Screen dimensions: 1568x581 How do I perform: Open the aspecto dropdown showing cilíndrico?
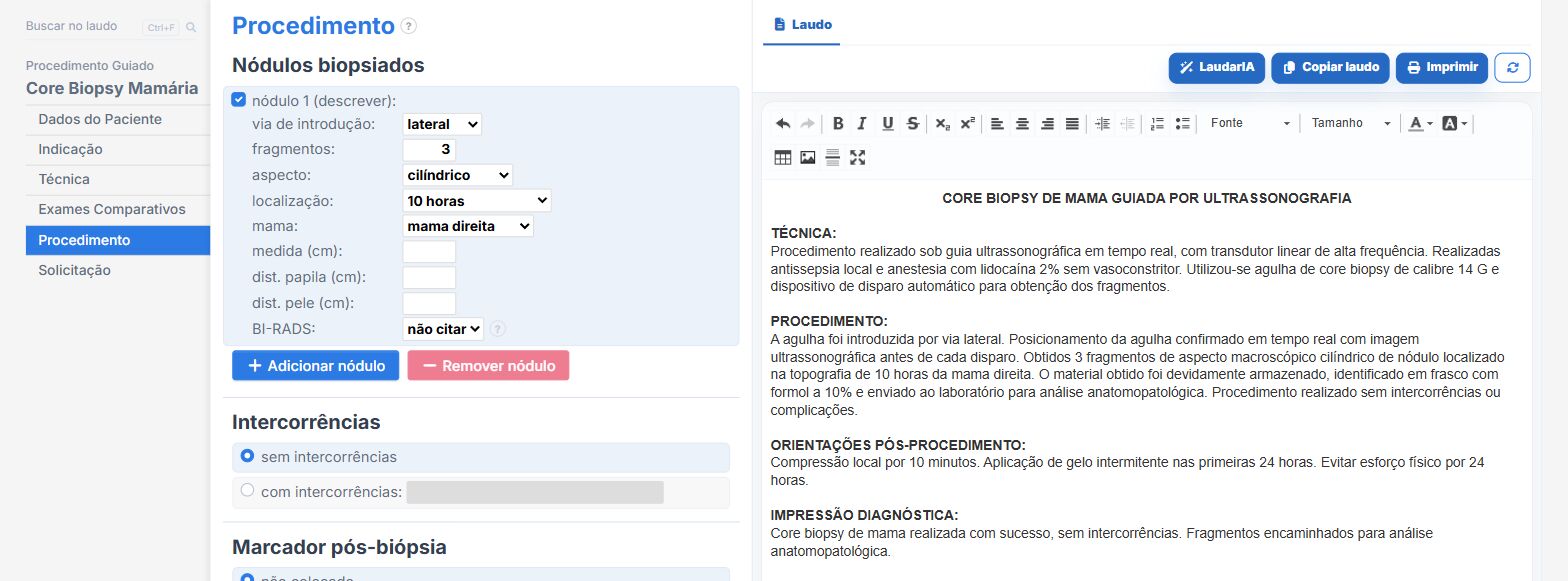point(457,175)
